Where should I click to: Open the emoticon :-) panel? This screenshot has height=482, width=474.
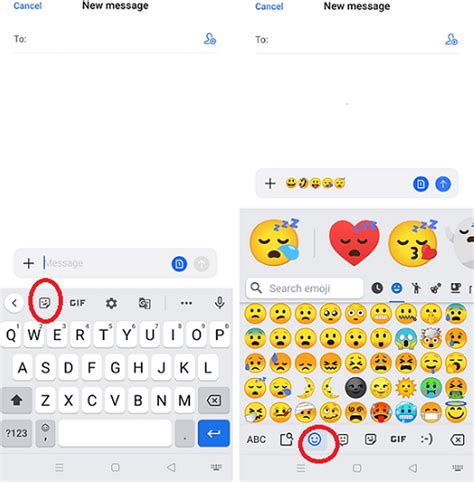click(x=427, y=439)
